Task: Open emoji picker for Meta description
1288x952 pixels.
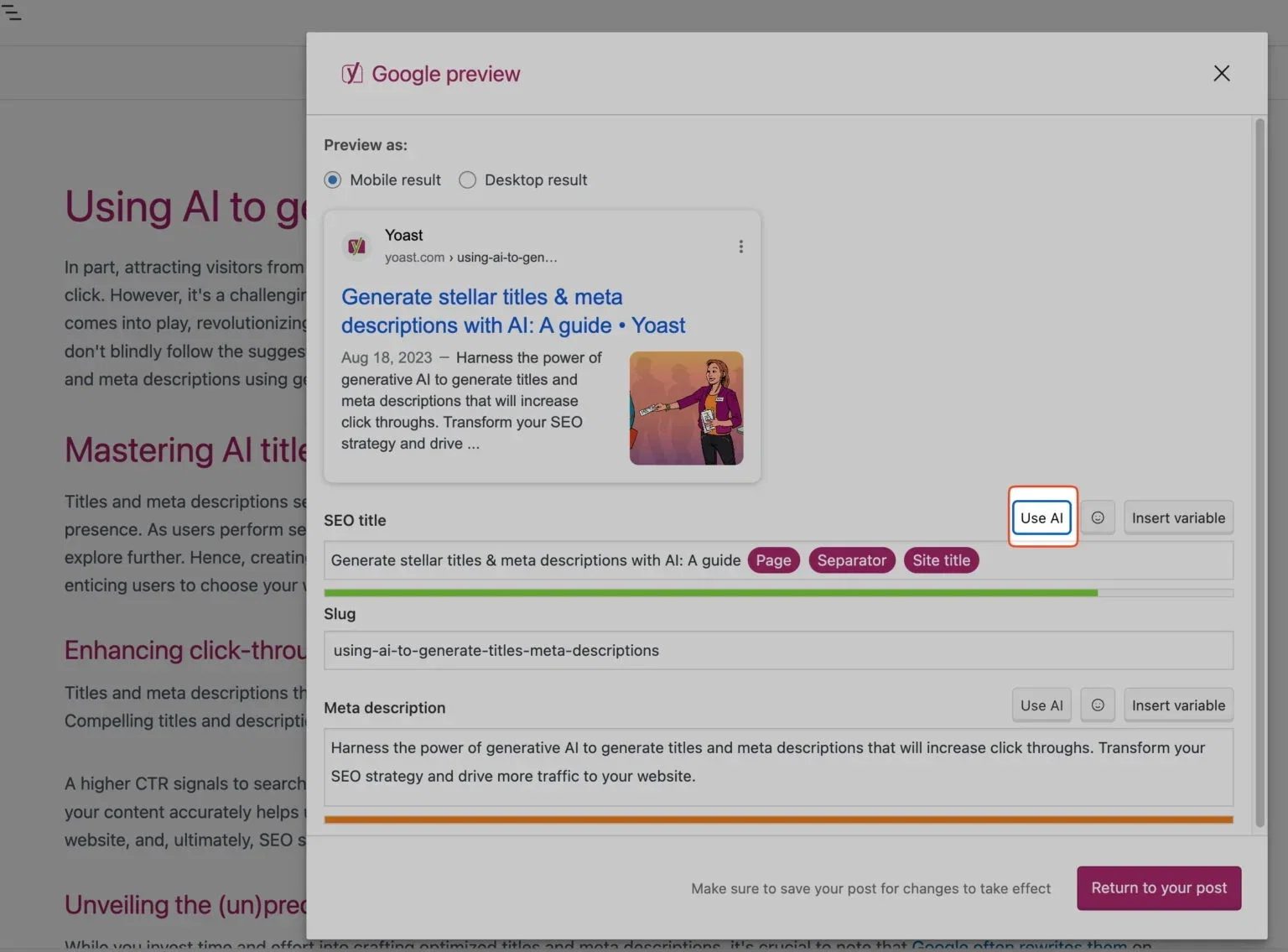Action: [x=1098, y=705]
